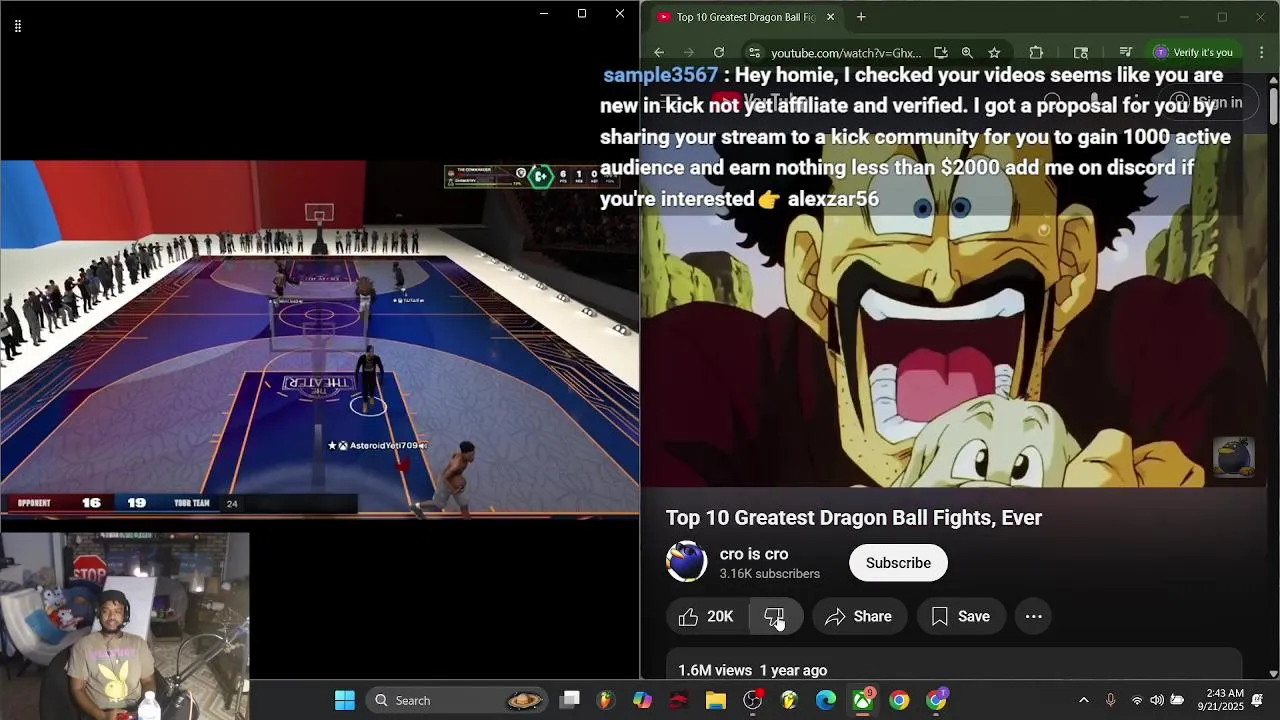
Task: Click the YouTube Sign in button
Action: tap(1206, 103)
